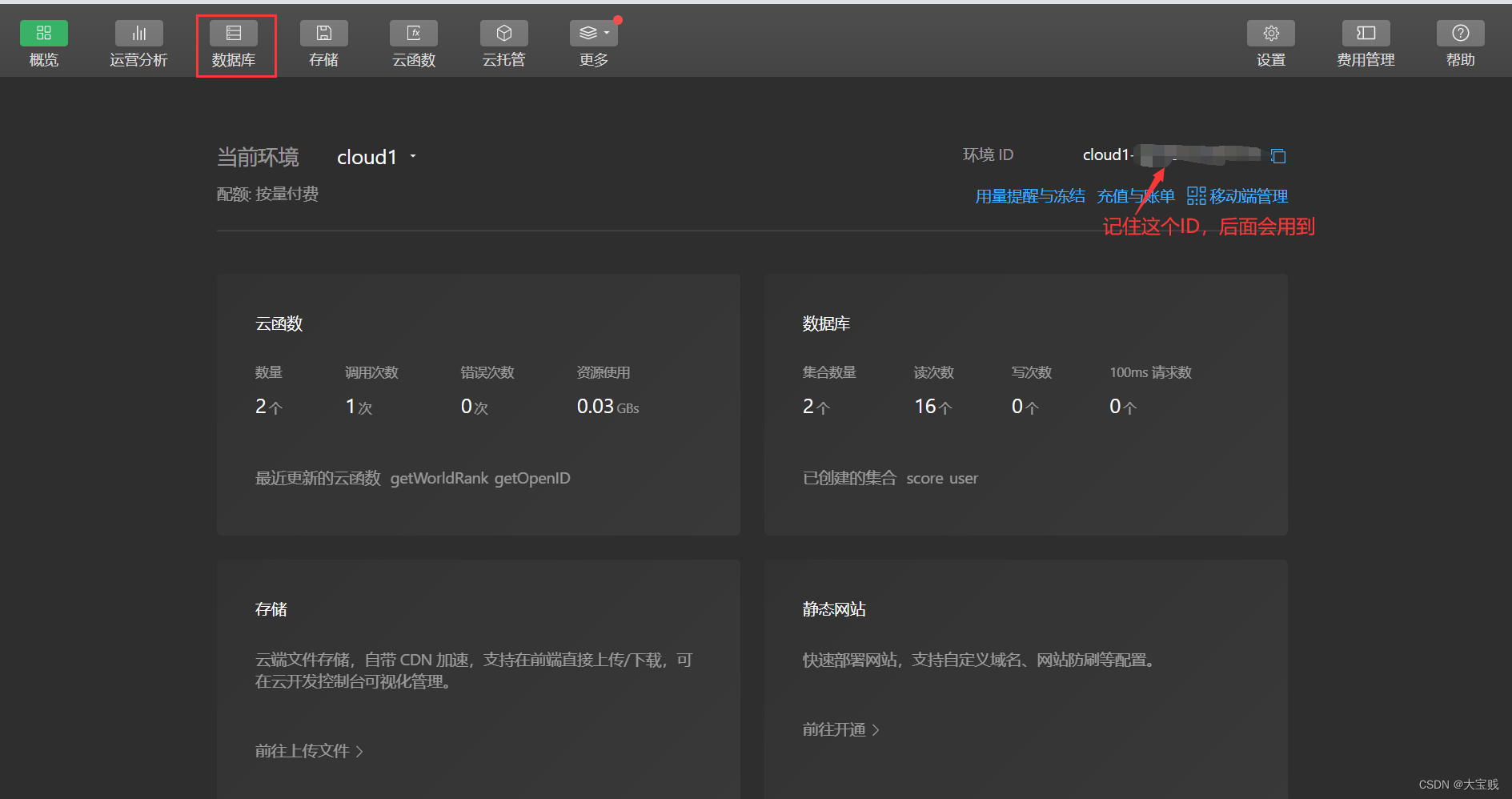This screenshot has height=799, width=1512.
Task: Expand the 更多 more menu
Action: [593, 34]
